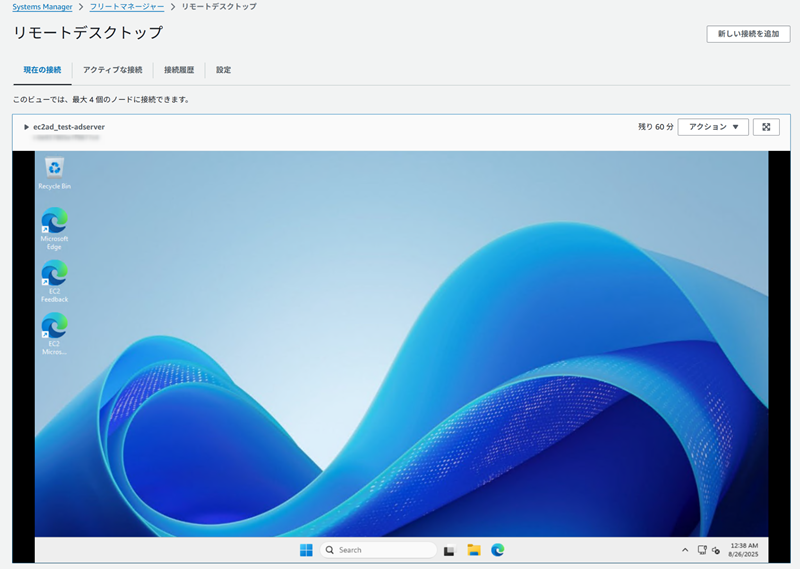Select the EC2 Feedback desktop shortcut
Image resolution: width=800 pixels, height=569 pixels.
54,277
